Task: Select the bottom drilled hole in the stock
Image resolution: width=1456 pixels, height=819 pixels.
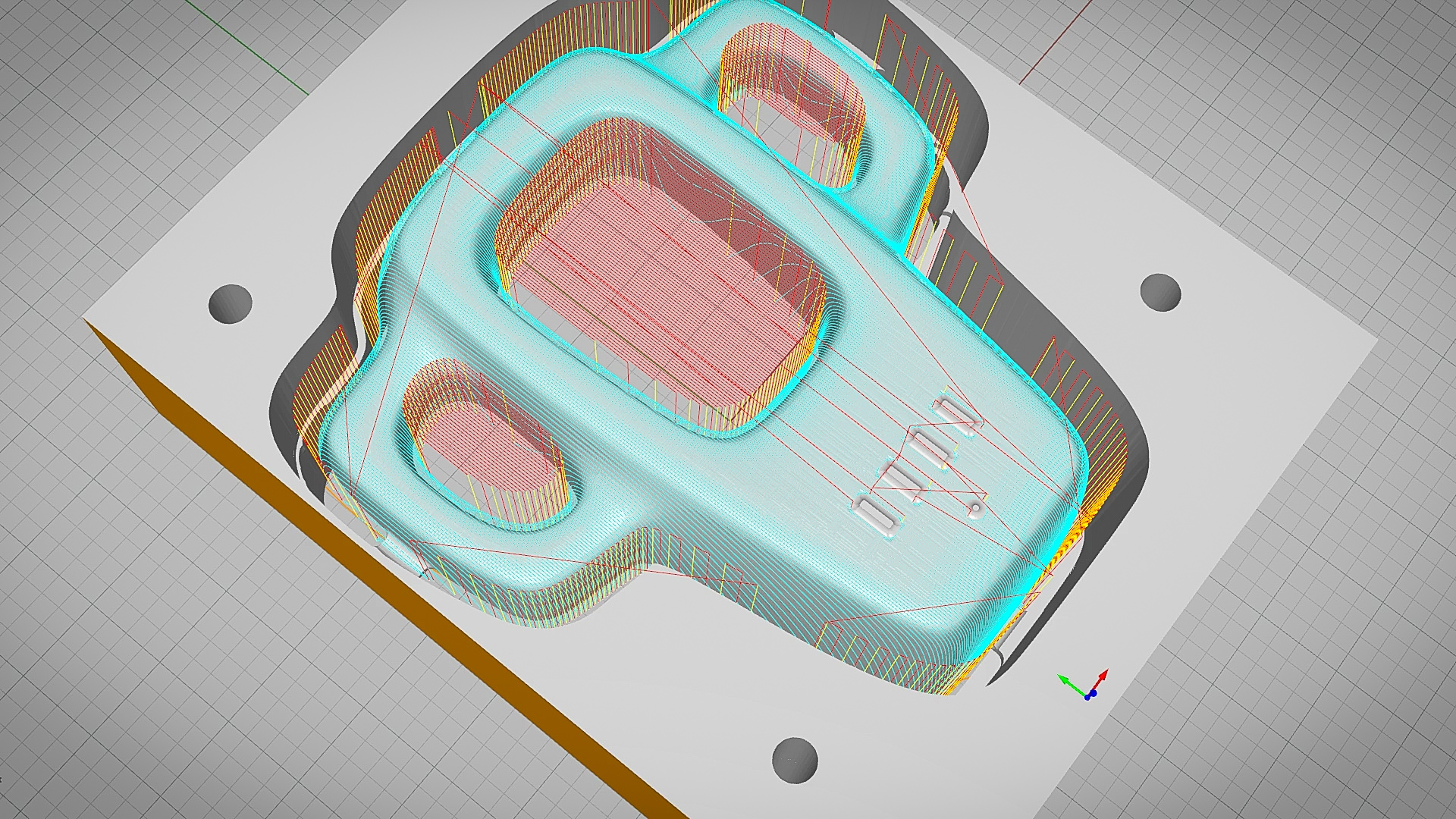Action: point(794,759)
